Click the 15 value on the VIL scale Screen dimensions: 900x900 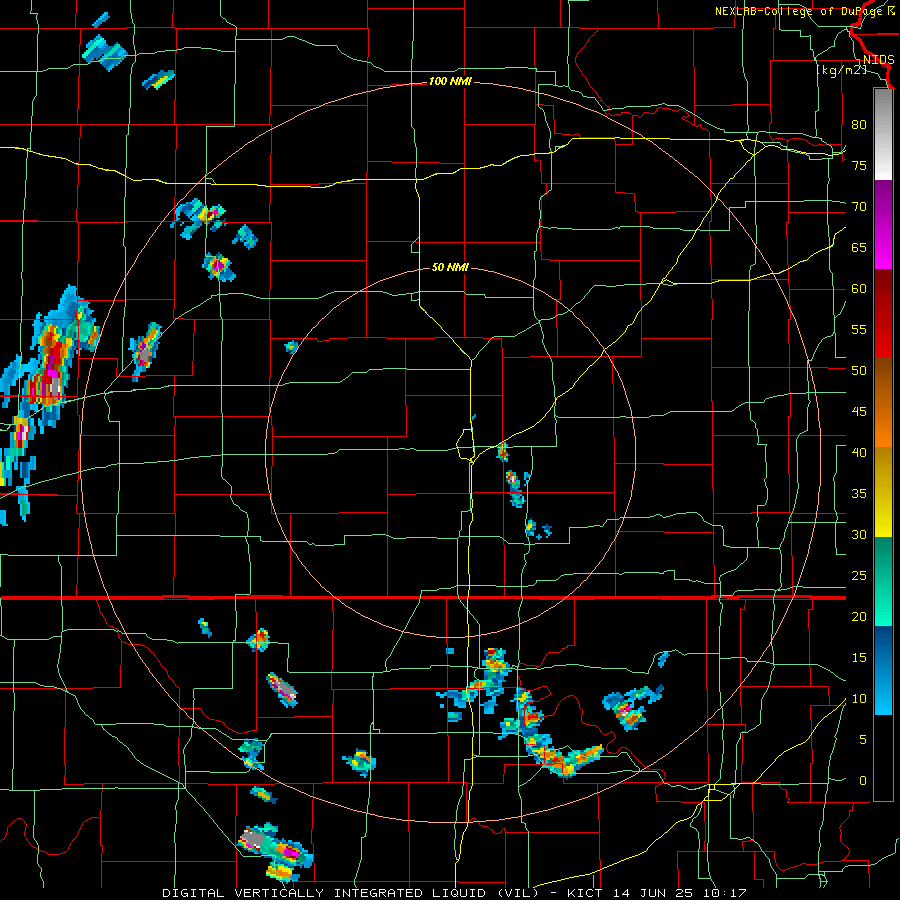(859, 657)
